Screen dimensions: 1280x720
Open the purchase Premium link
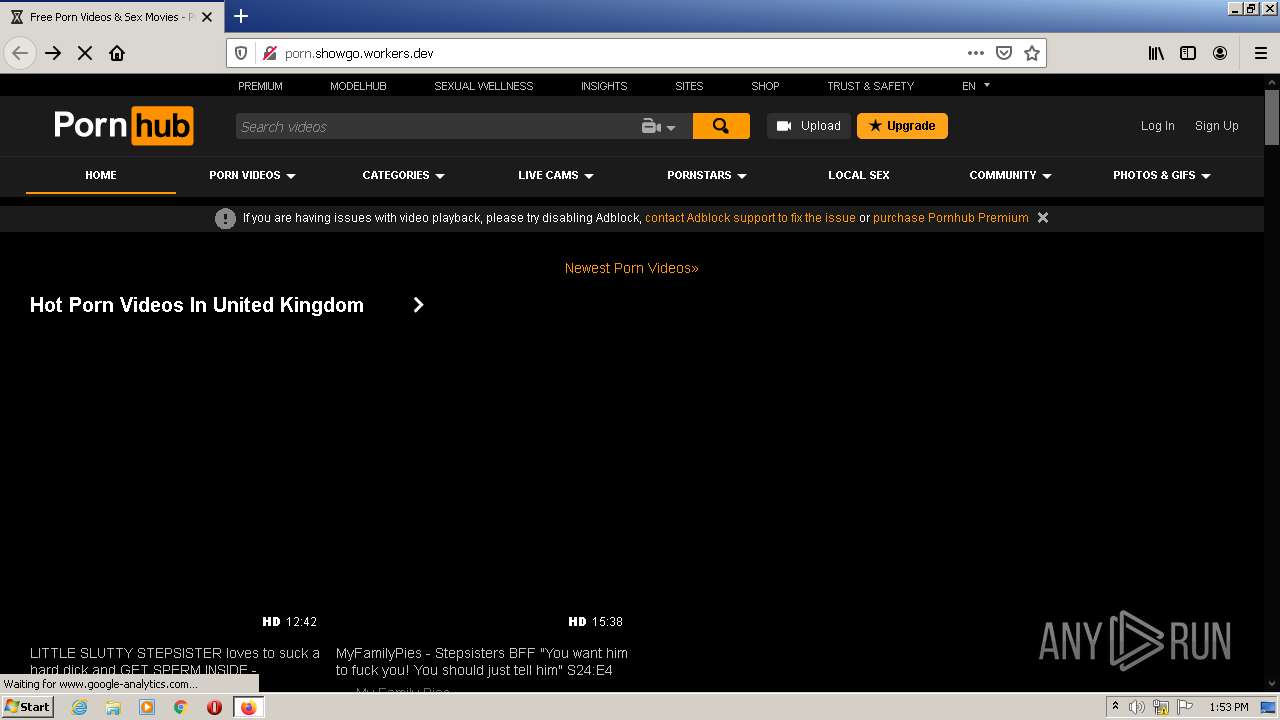951,218
